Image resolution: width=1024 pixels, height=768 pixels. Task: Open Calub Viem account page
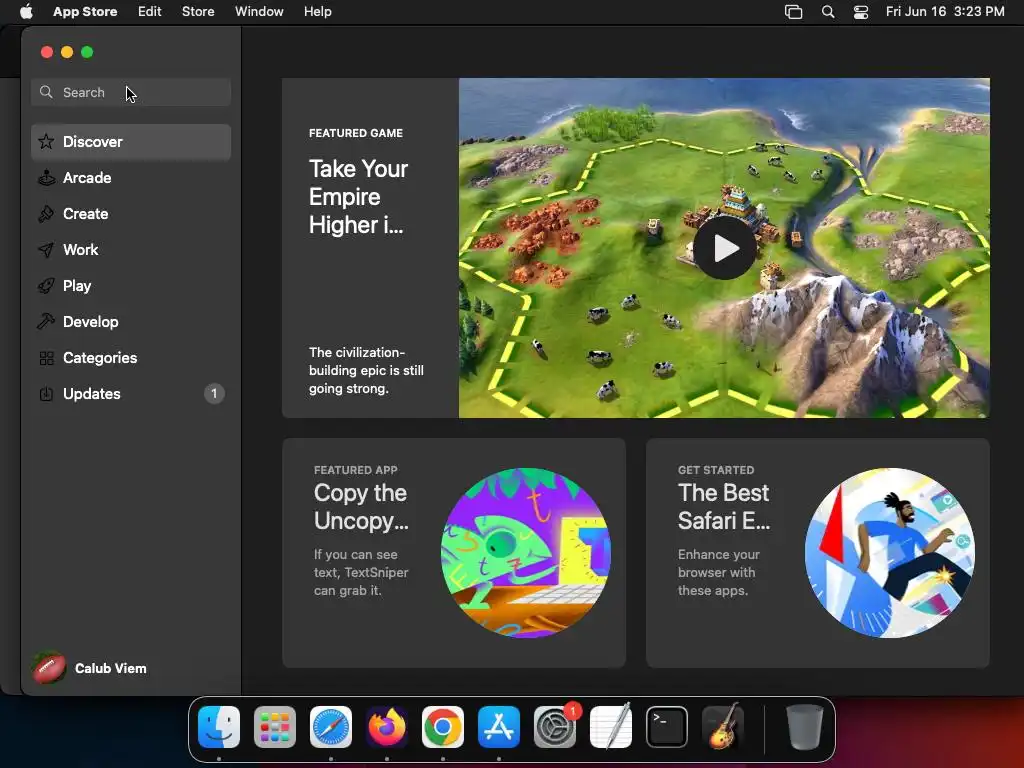[x=90, y=667]
